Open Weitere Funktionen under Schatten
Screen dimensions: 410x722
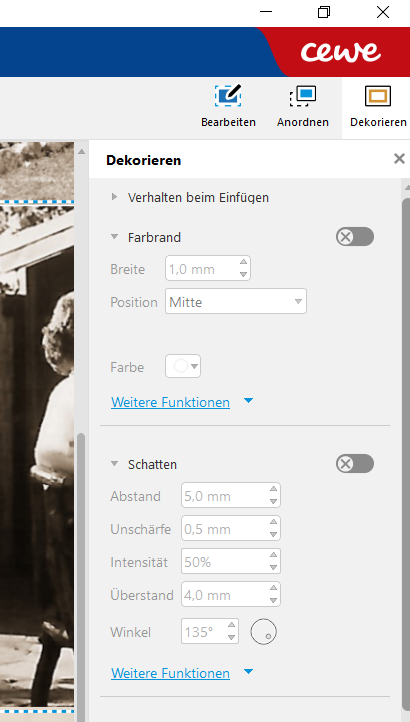[170, 673]
